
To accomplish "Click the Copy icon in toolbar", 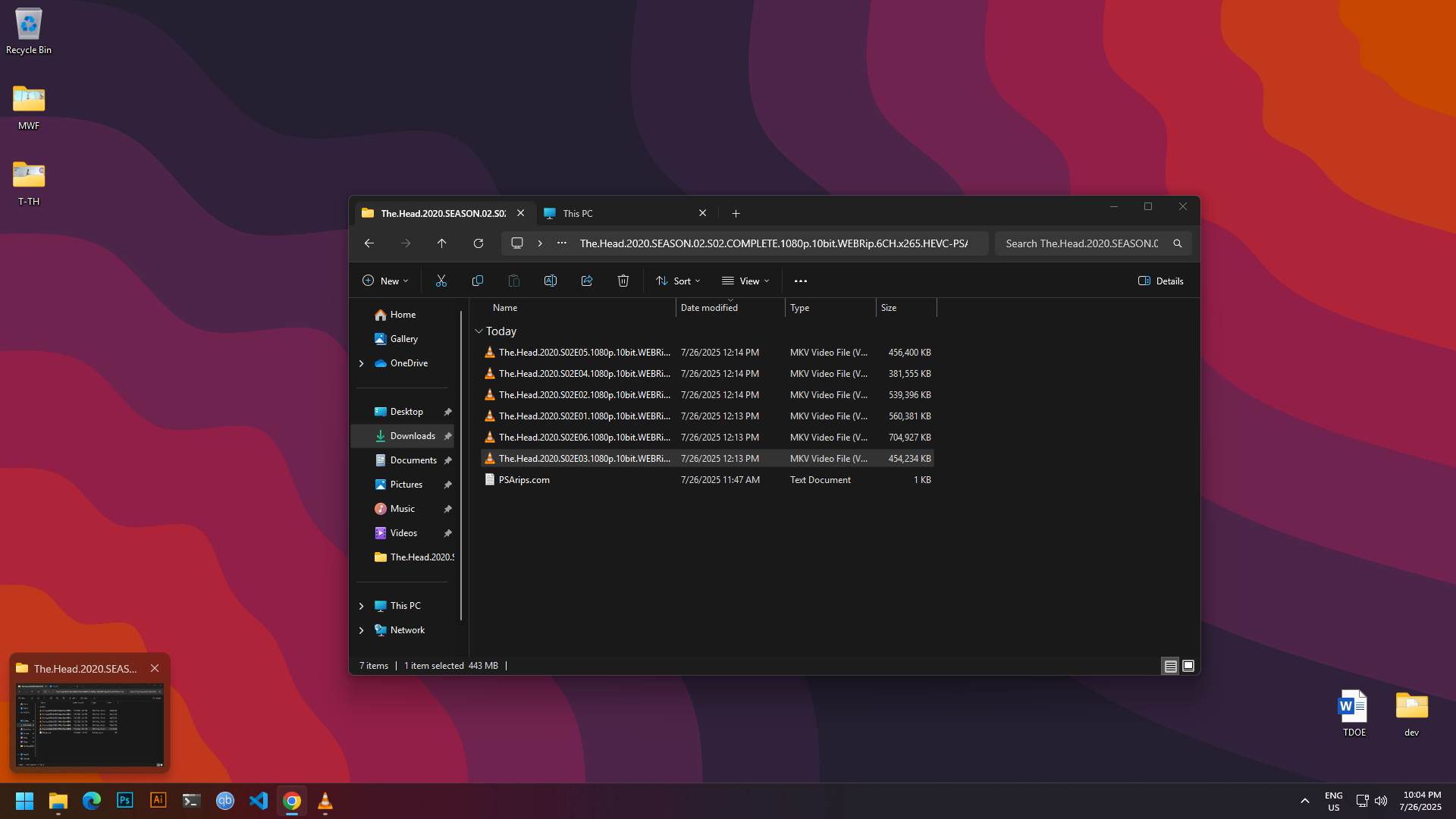I will 478,281.
